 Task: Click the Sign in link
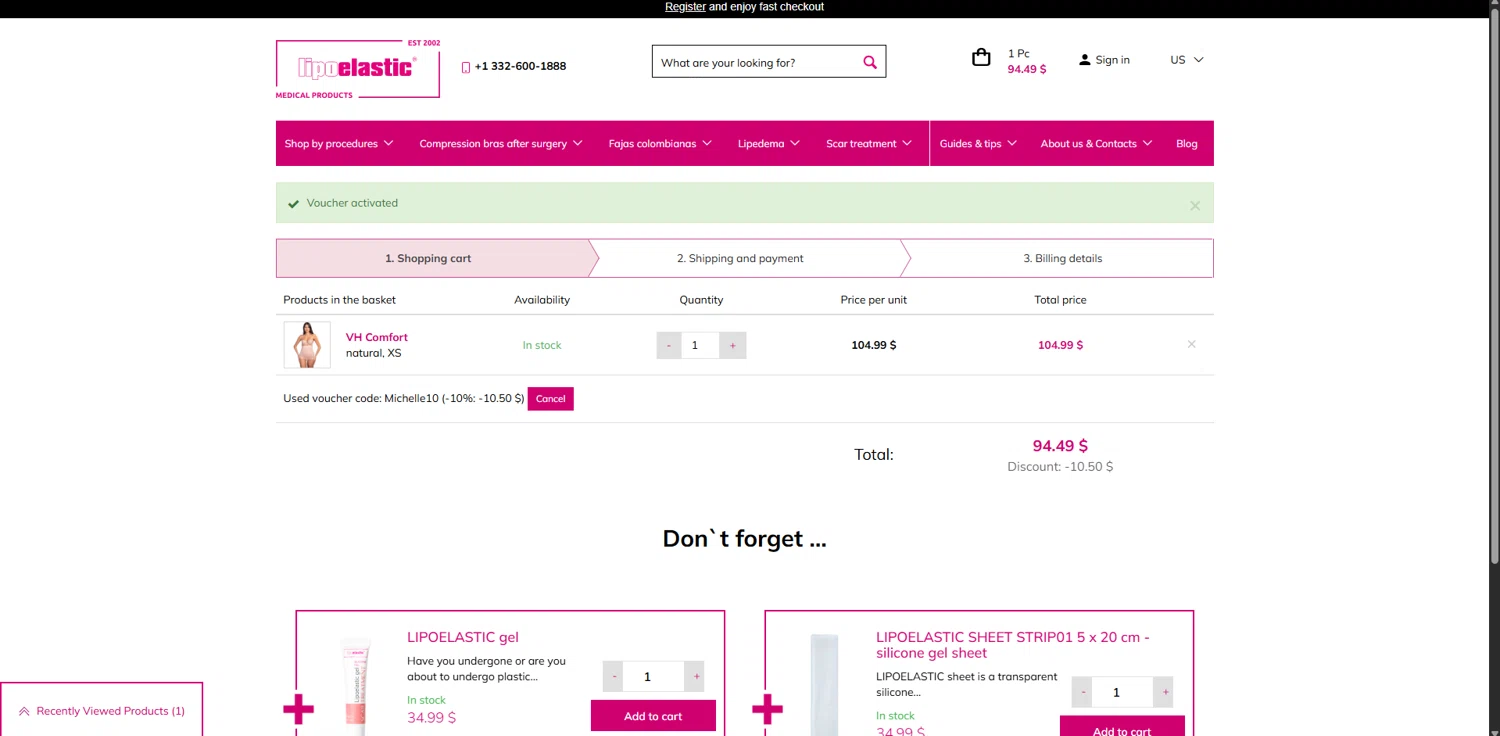point(1112,60)
